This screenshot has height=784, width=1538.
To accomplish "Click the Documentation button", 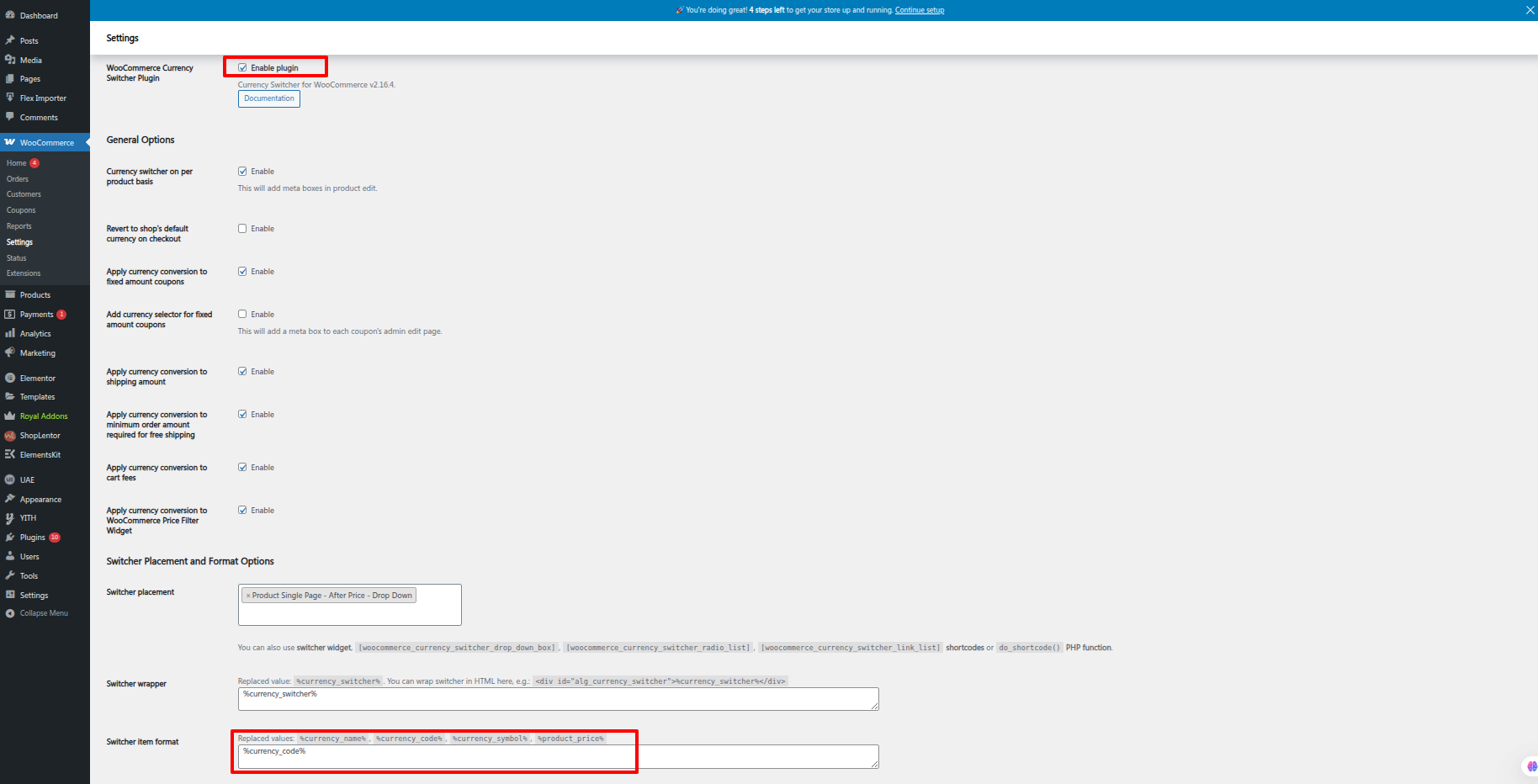I will point(269,98).
